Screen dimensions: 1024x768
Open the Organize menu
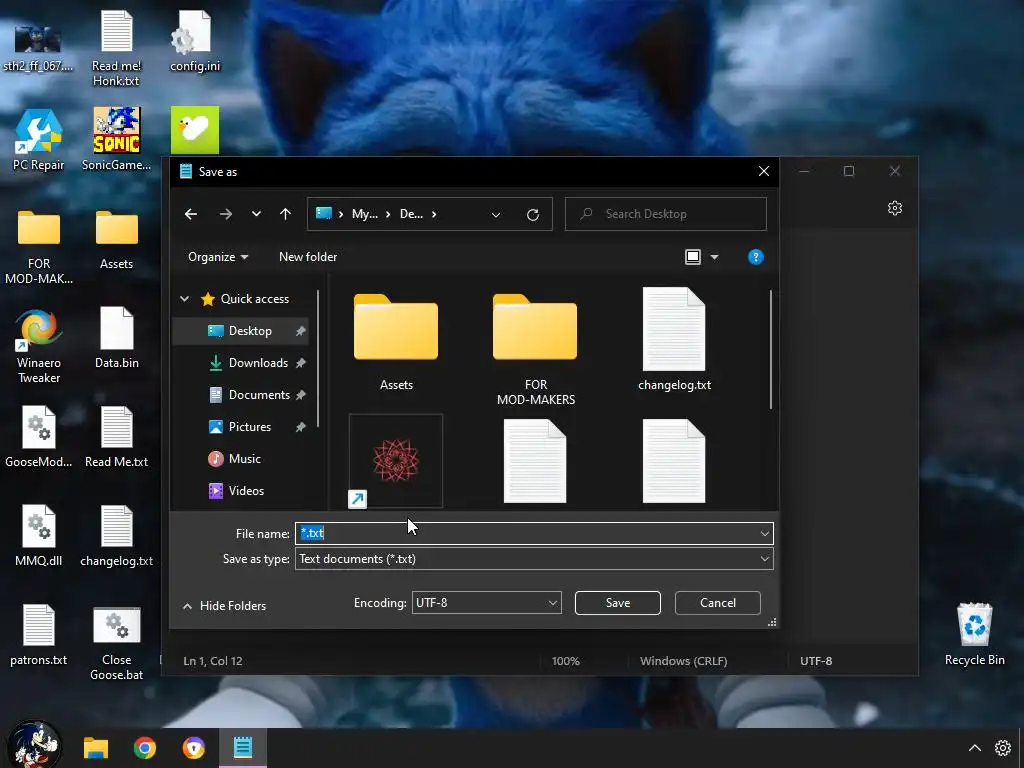(x=217, y=257)
